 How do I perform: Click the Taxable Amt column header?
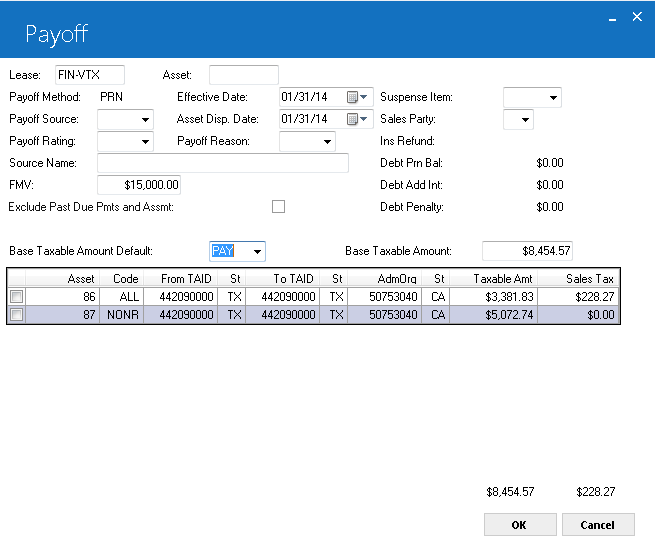point(493,279)
